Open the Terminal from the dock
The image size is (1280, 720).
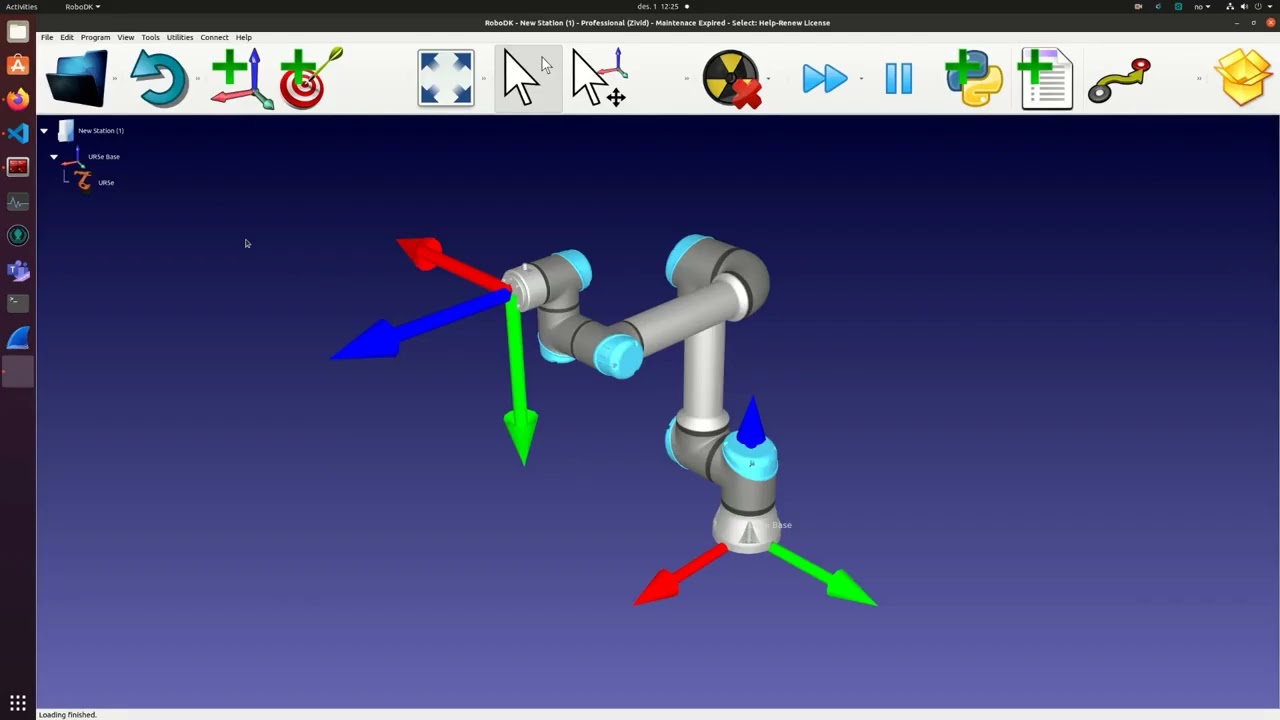click(x=18, y=302)
